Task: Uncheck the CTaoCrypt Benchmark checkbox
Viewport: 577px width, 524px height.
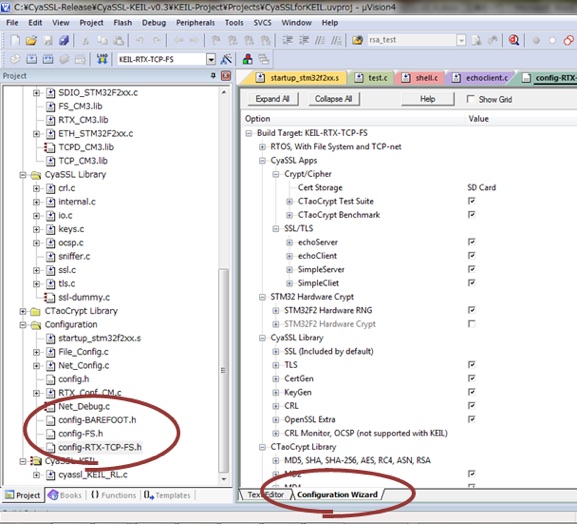Action: pos(471,215)
